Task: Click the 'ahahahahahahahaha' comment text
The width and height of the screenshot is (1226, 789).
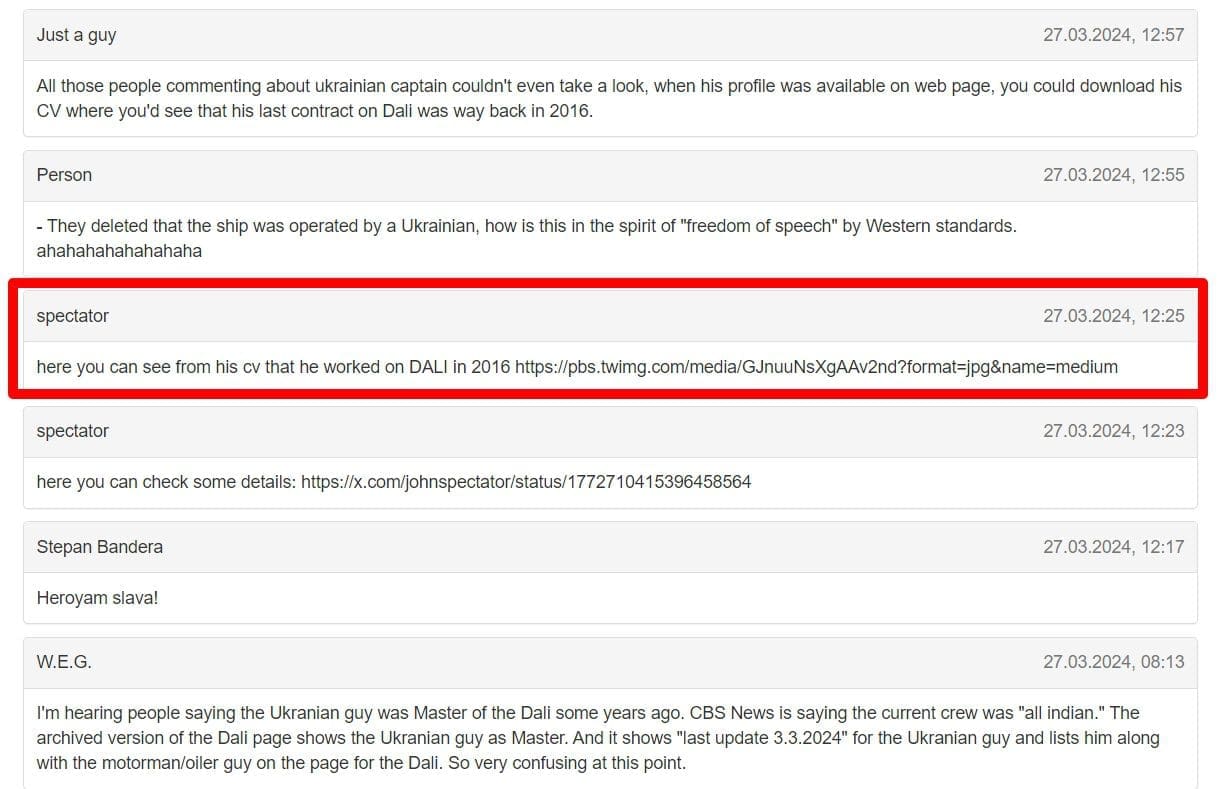Action: (119, 251)
